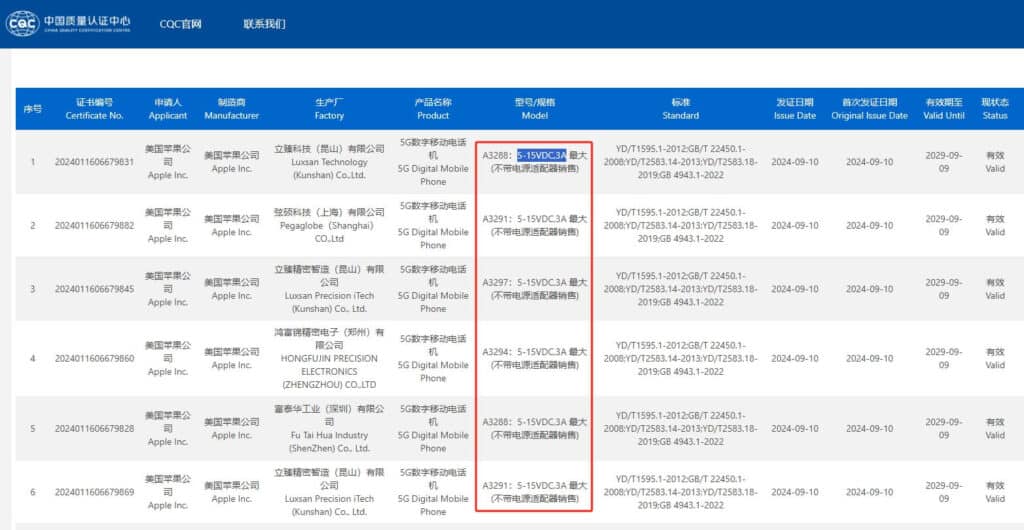Open the CQC官网 link
Viewport: 1024px width, 530px height.
click(180, 24)
